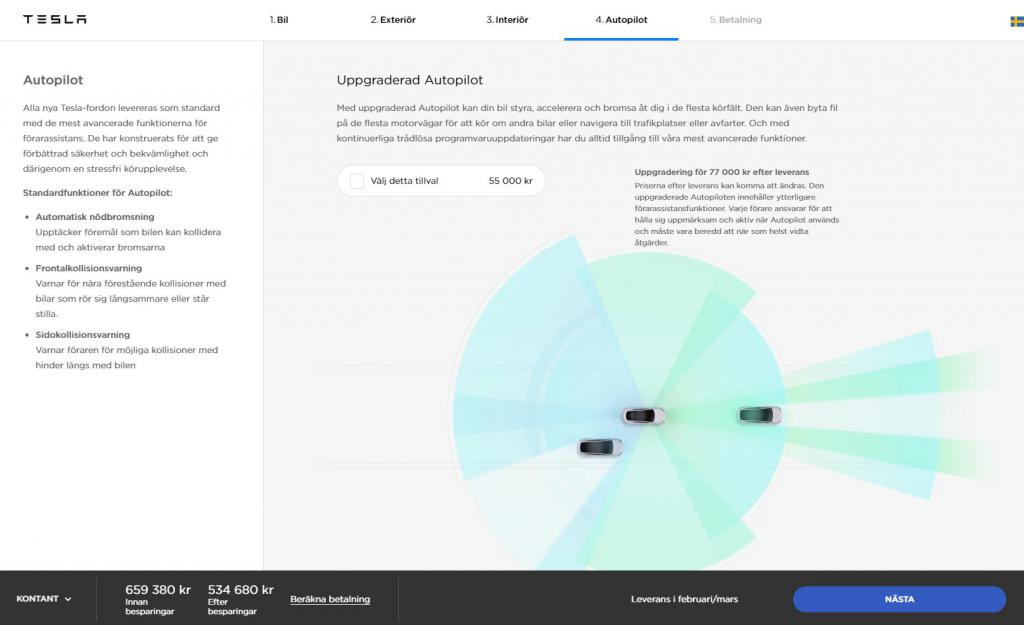
Task: Click the Autopilot sidebar heading
Action: [53, 80]
